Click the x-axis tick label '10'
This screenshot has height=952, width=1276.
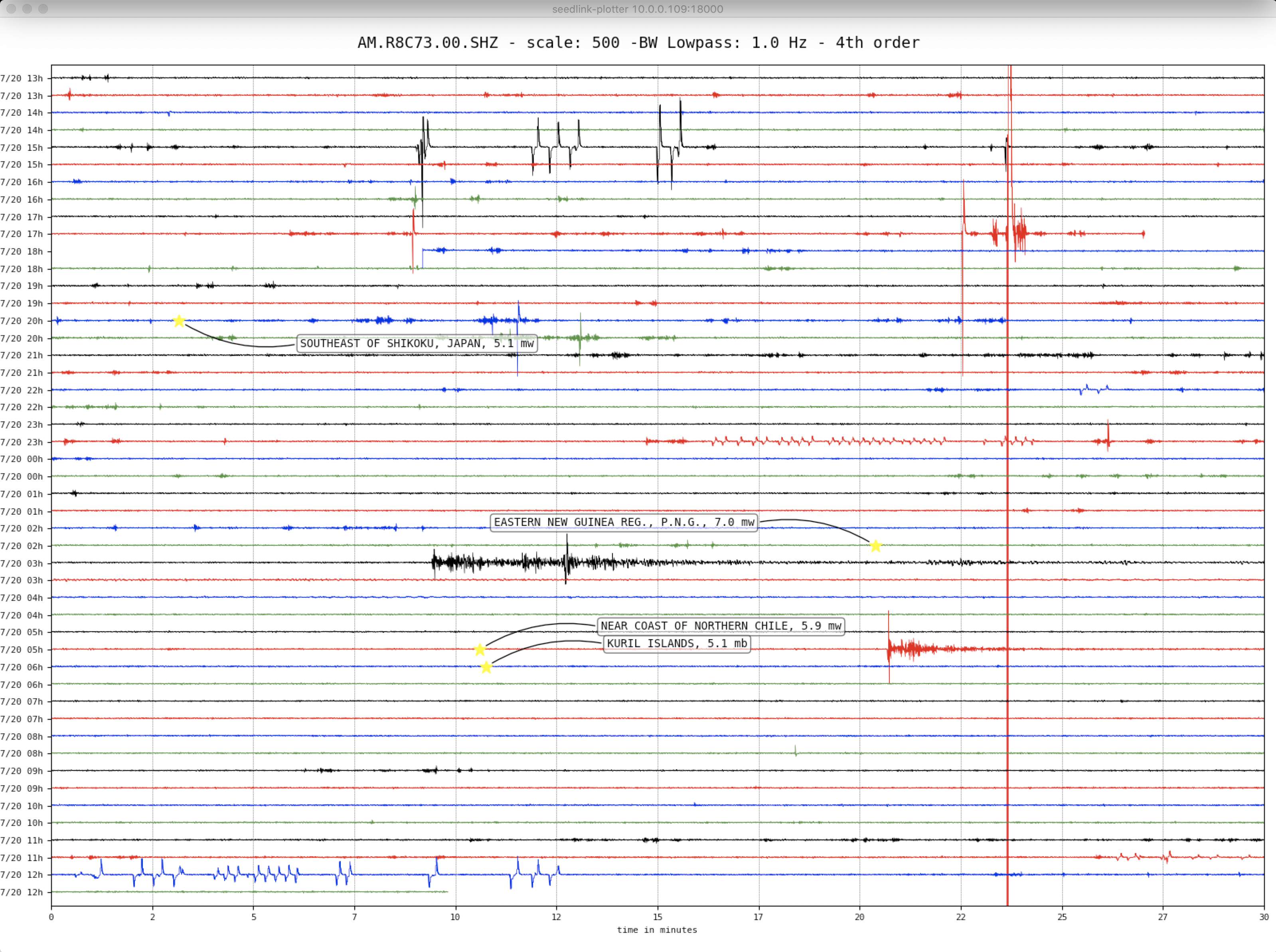455,916
